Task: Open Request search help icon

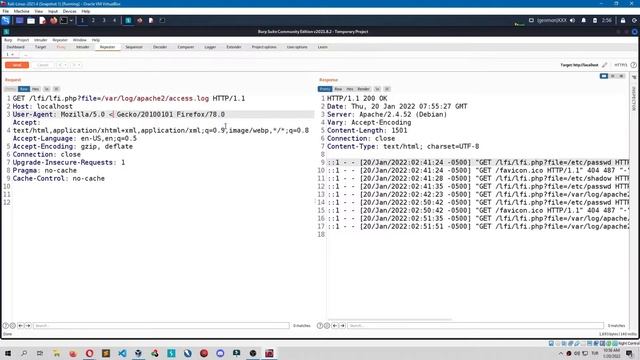Action: 6,326
